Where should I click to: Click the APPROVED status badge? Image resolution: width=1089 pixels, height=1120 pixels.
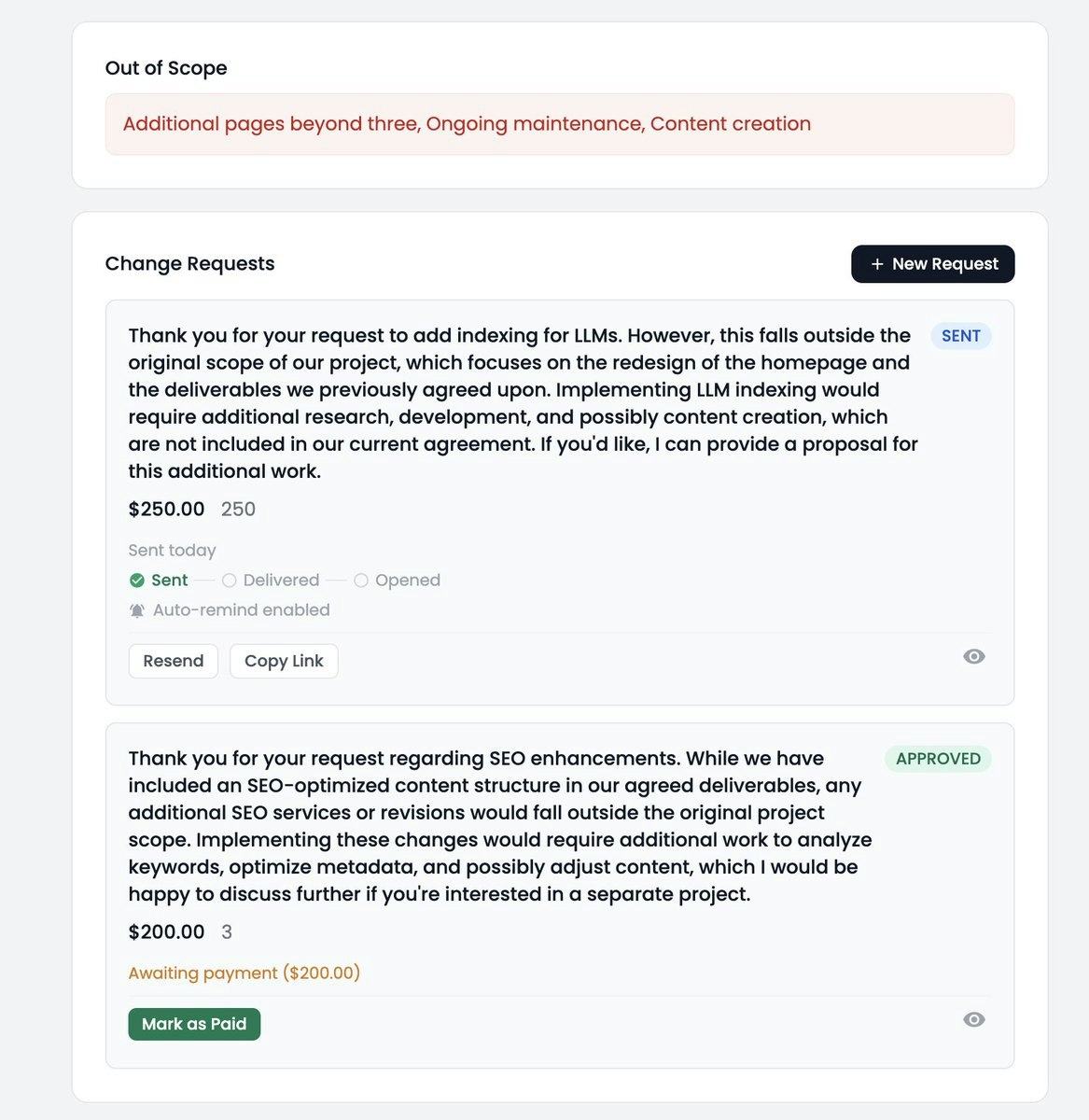pyautogui.click(x=938, y=759)
